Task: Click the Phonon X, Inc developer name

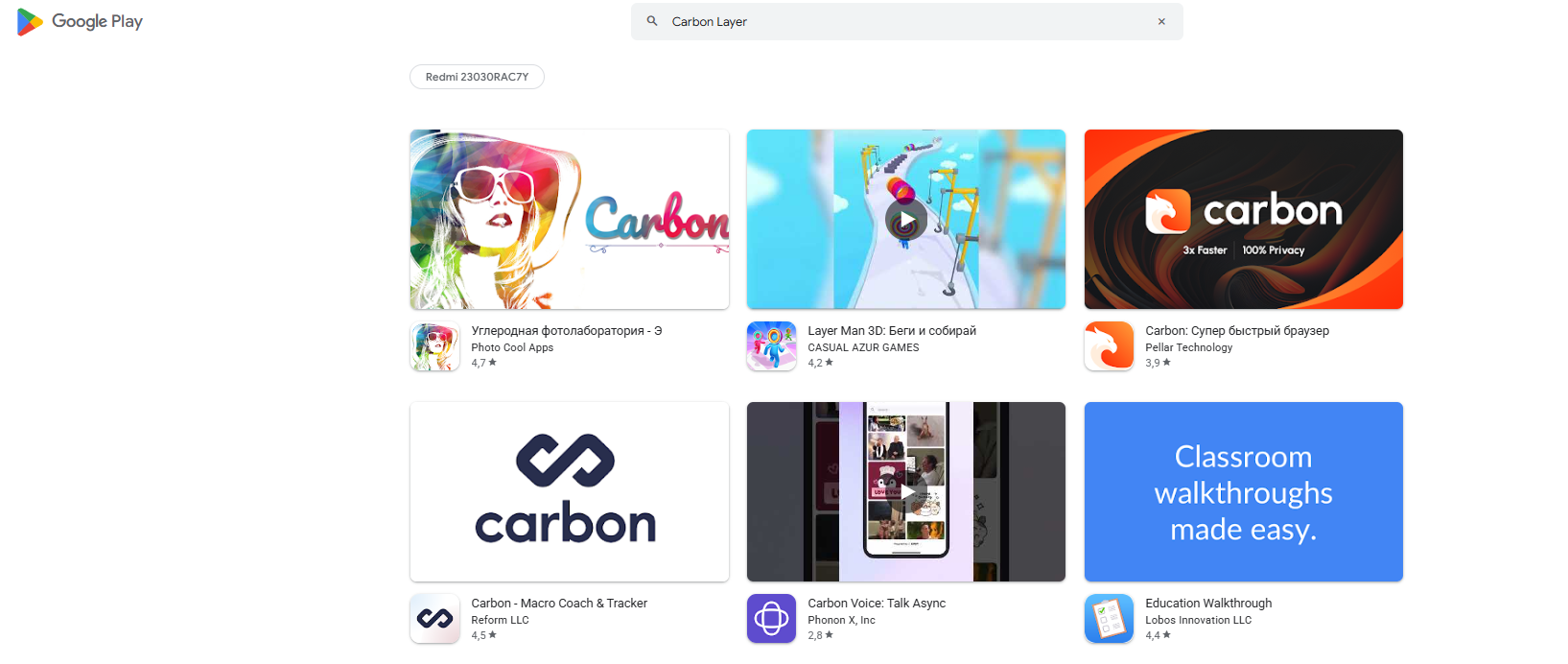Action: 841,621
